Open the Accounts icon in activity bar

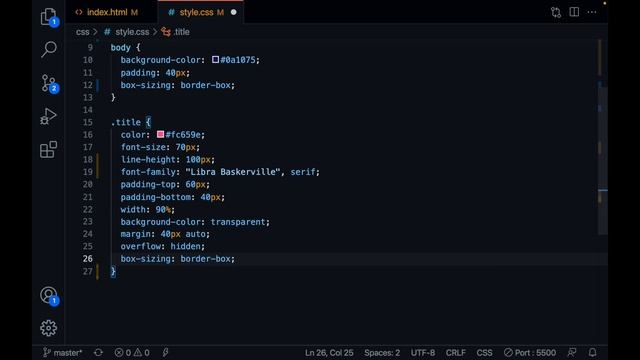49,296
